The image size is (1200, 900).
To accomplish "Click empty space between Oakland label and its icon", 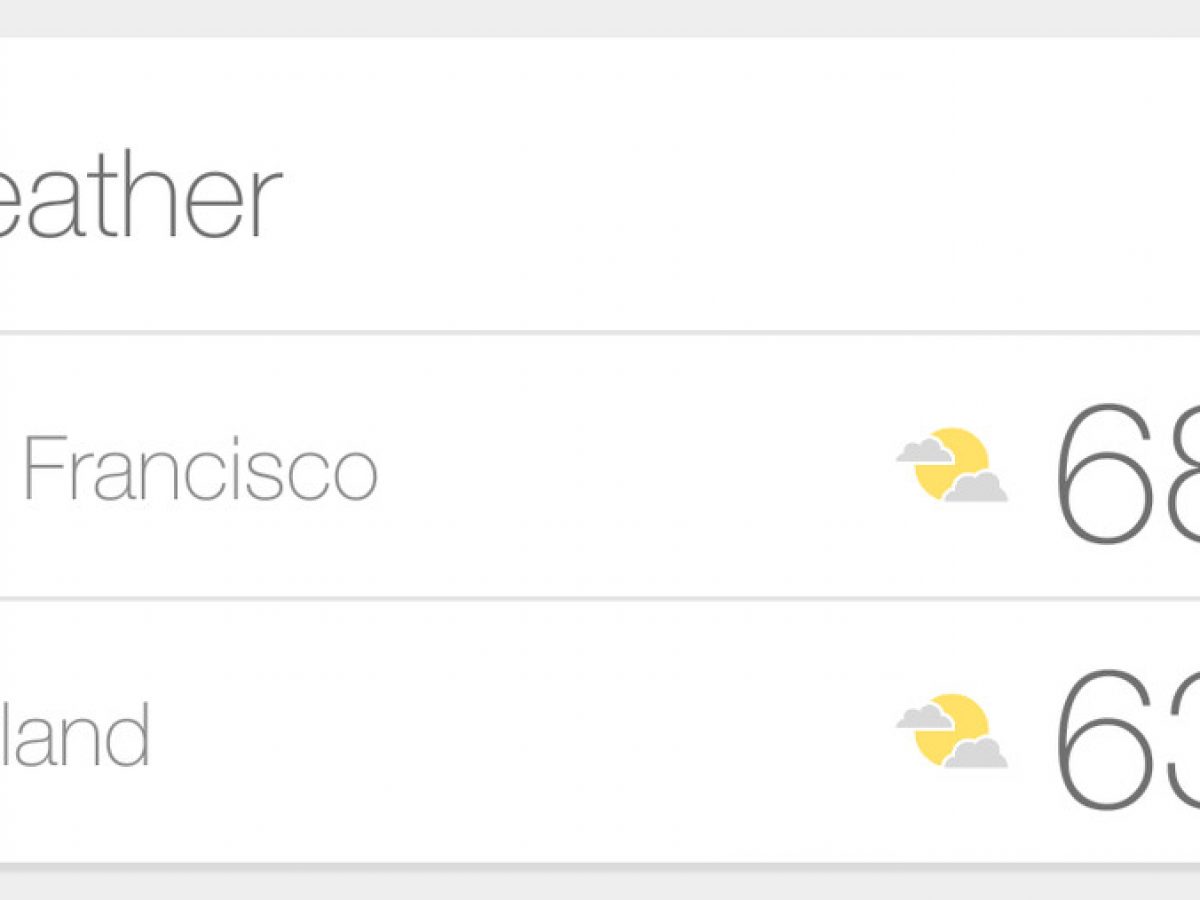I will (520, 734).
